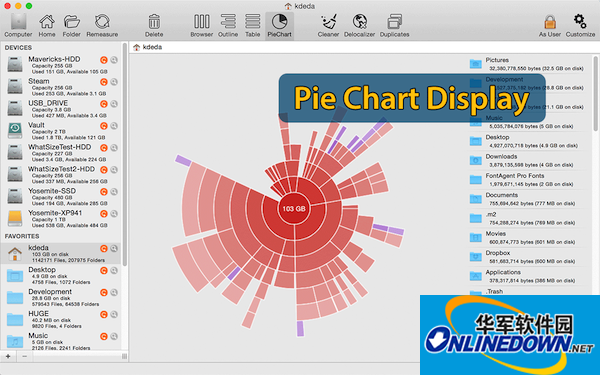Select Dropbox in the folder list

click(527, 257)
